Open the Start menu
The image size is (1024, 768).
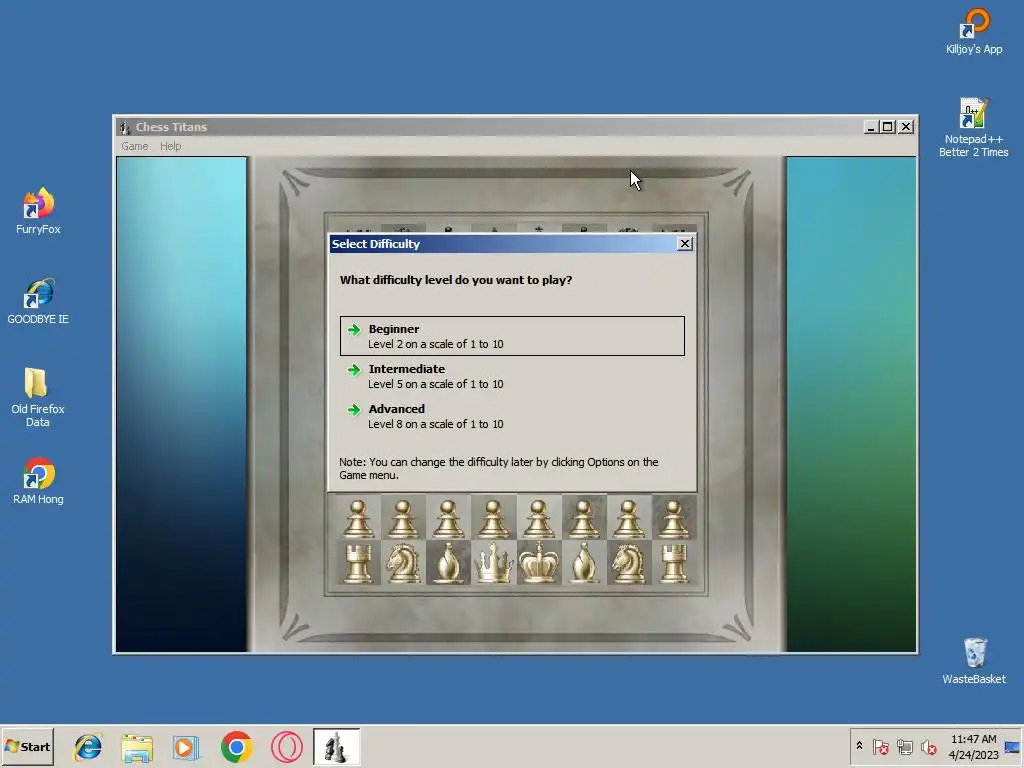tap(27, 746)
